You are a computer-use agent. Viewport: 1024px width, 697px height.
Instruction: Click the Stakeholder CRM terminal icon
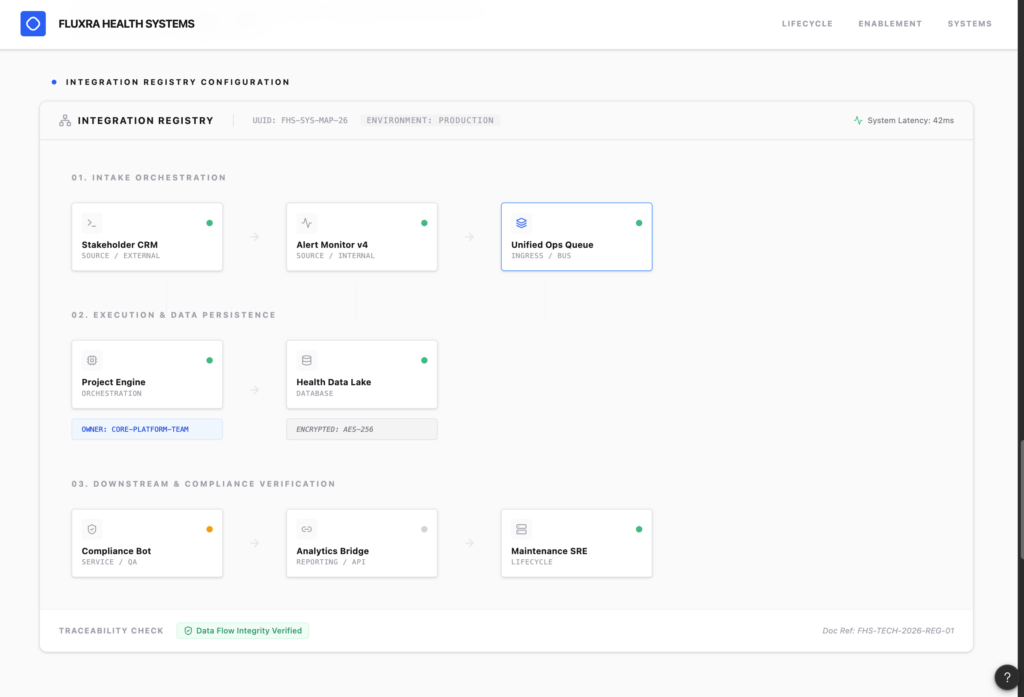(91, 223)
